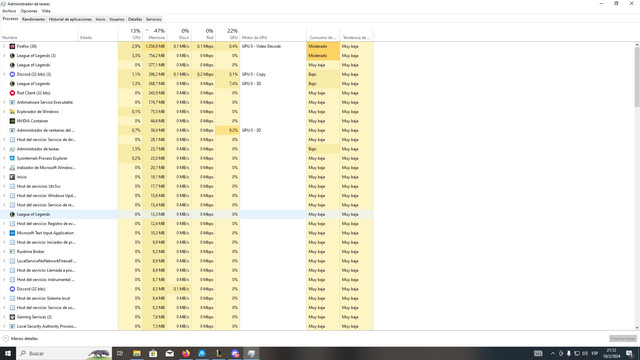This screenshot has height=360, width=640.
Task: Click scrollbar down arrow in process list
Action: pos(637,327)
